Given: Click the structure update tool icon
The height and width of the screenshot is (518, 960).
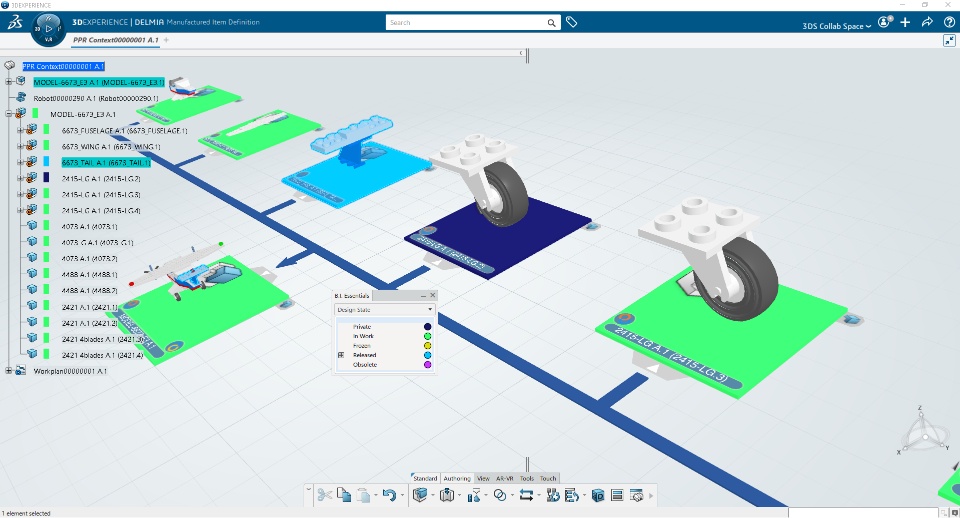Looking at the screenshot, I should (553, 495).
